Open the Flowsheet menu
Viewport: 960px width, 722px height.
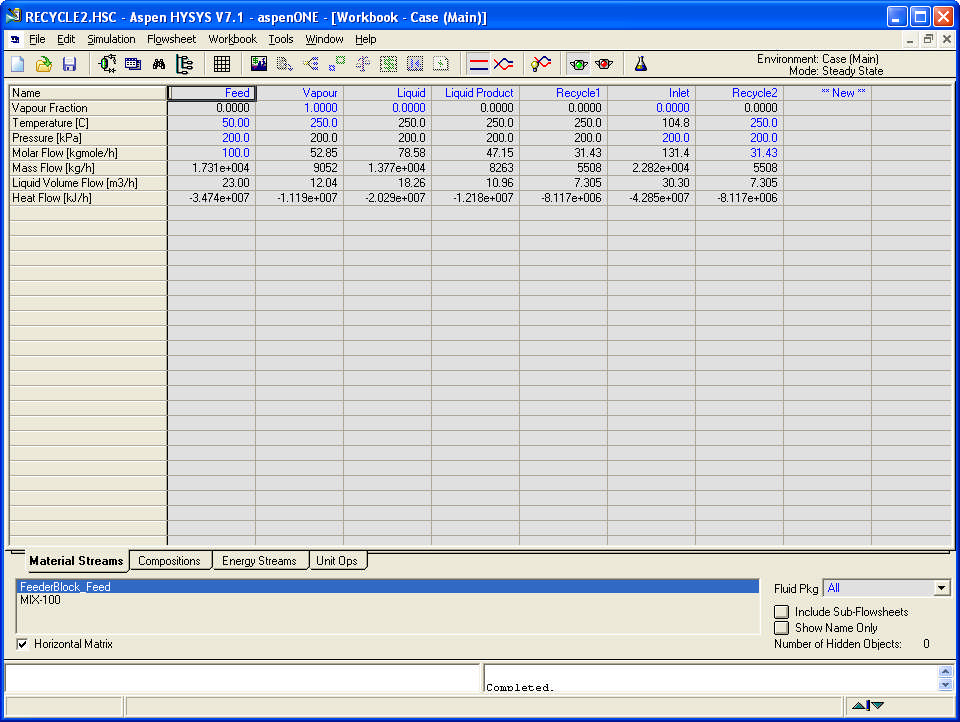pos(171,39)
